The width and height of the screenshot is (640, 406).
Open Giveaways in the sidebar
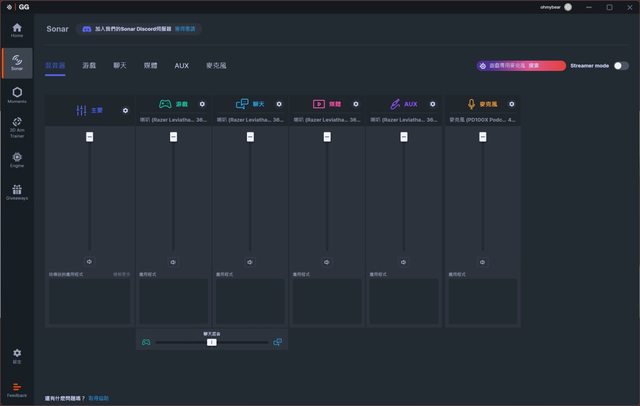pyautogui.click(x=17, y=191)
